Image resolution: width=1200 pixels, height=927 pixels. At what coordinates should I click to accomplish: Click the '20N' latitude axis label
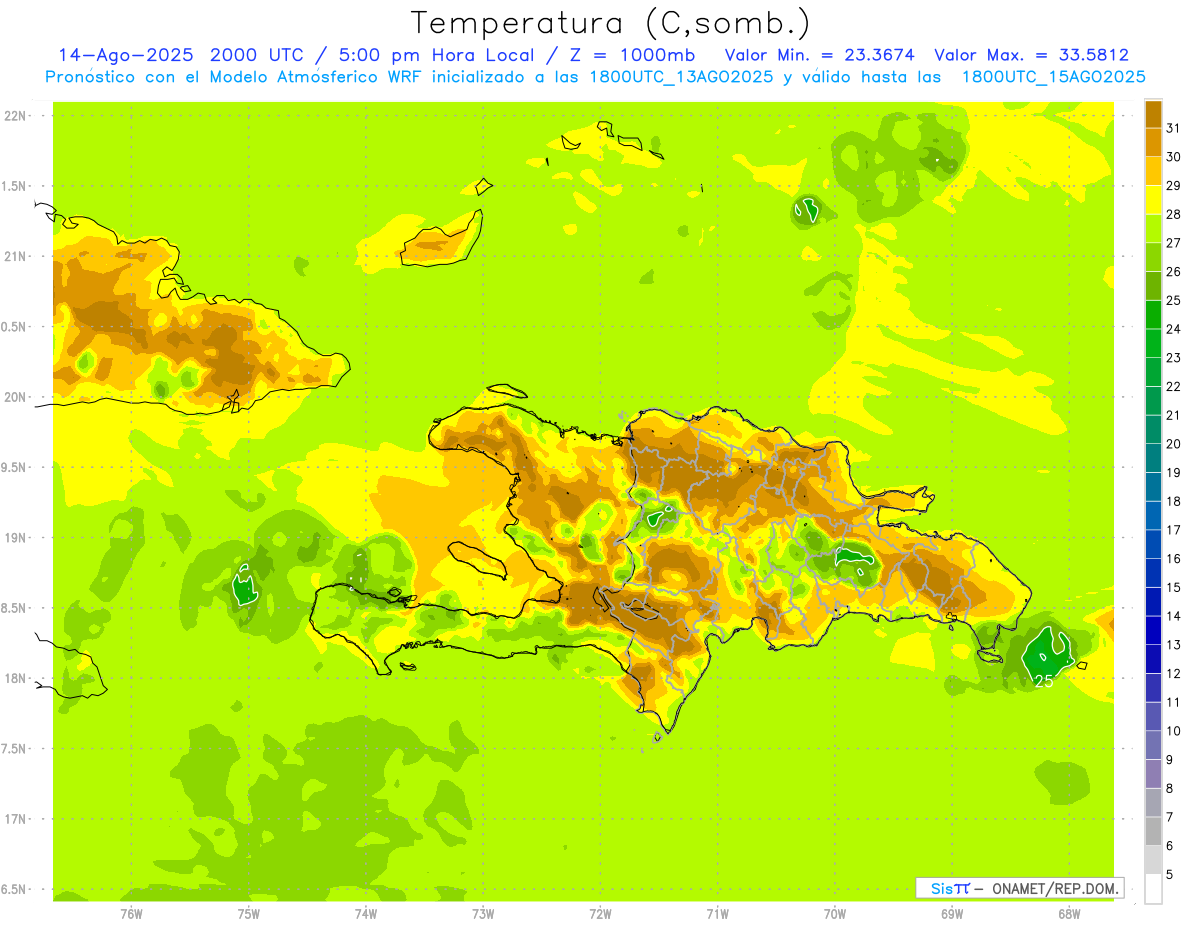point(16,397)
